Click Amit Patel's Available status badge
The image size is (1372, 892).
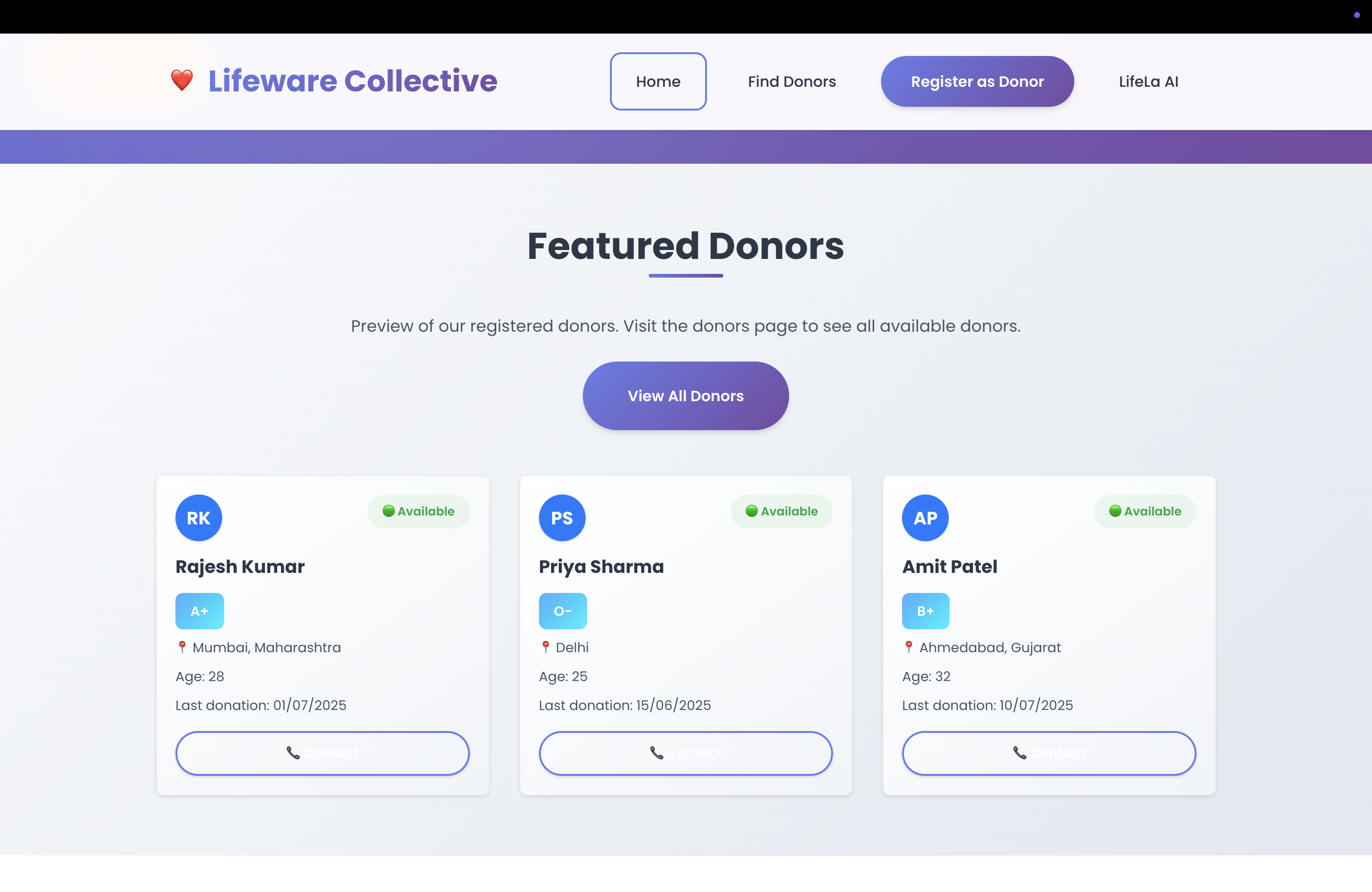tap(1146, 511)
